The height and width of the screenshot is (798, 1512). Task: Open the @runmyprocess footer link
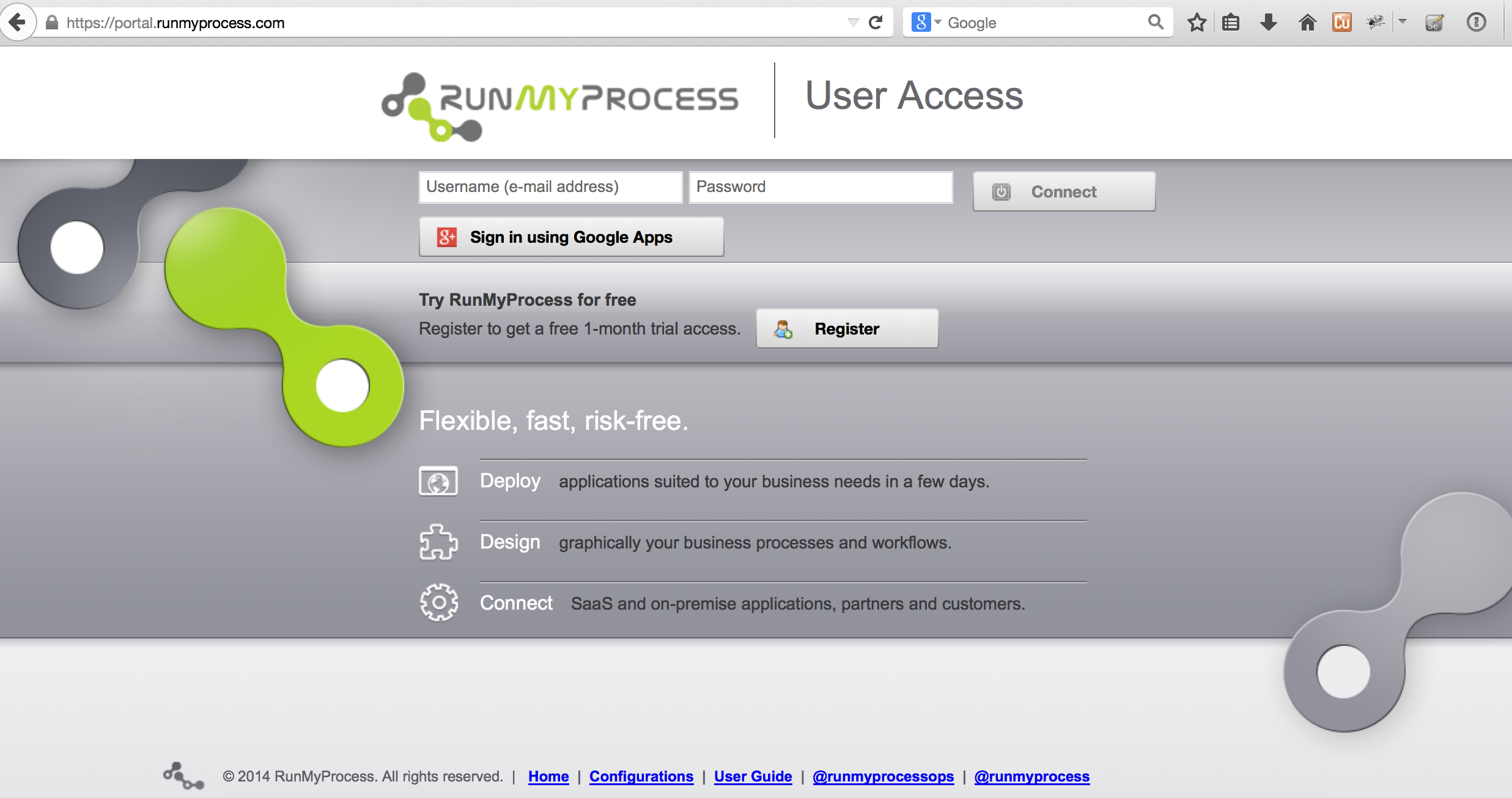click(x=1031, y=777)
